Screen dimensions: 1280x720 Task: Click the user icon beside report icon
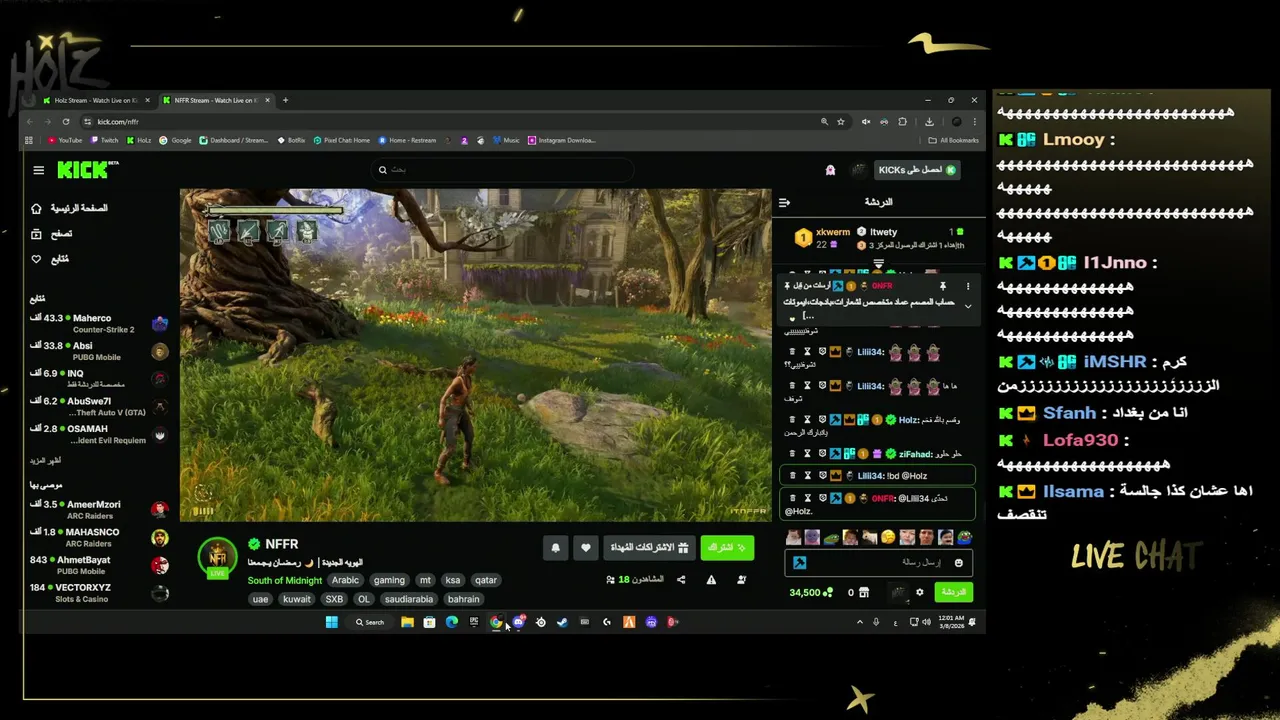(741, 580)
